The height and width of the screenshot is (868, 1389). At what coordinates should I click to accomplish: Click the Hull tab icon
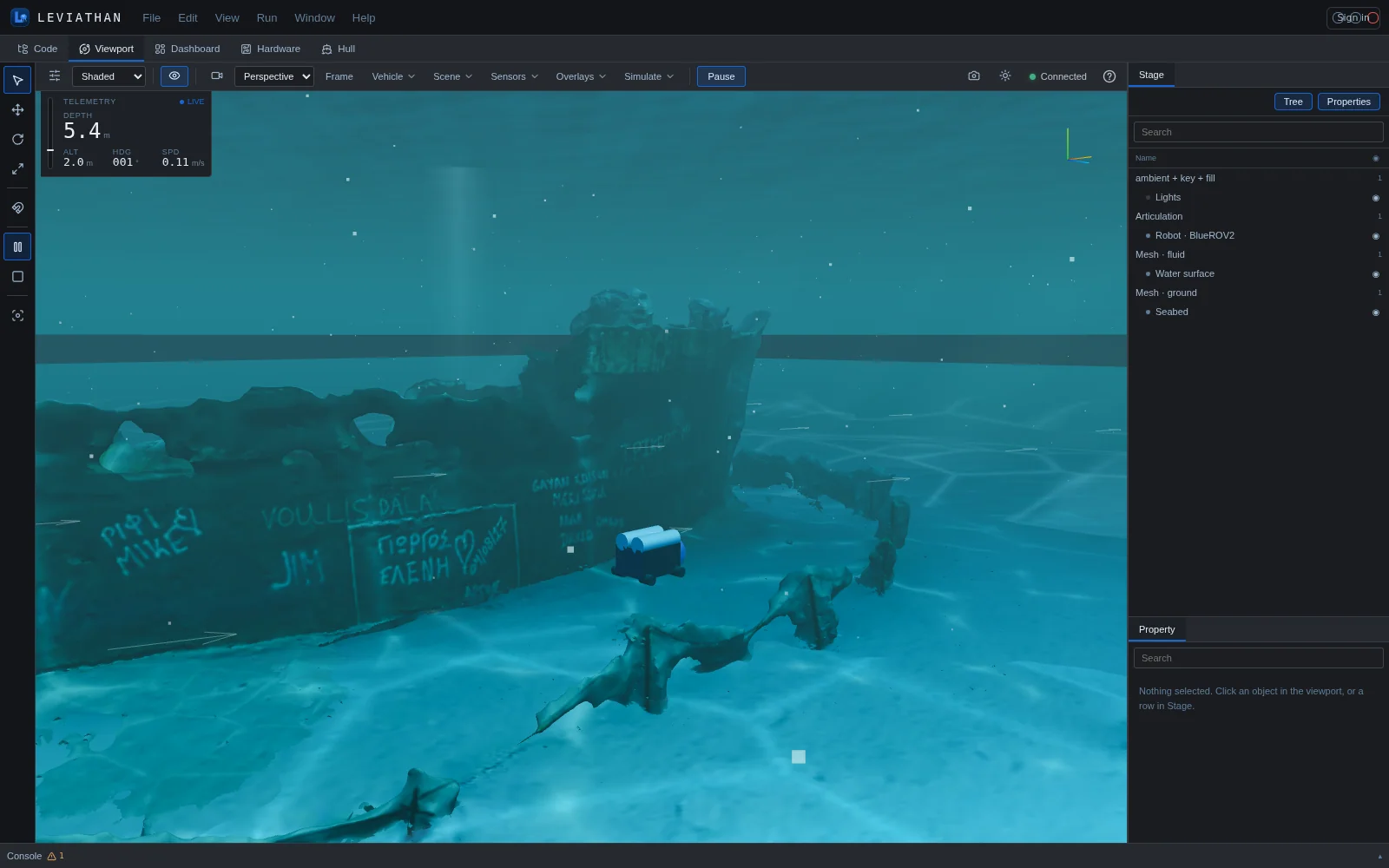click(326, 49)
